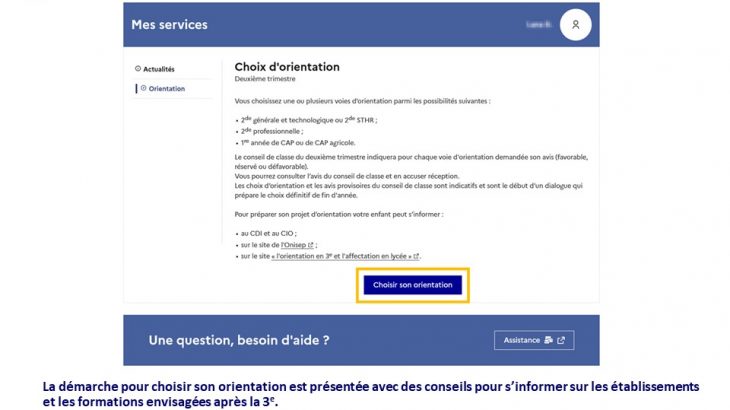Click the Assistance button text
Screen dimensions: 730x410
click(522, 340)
